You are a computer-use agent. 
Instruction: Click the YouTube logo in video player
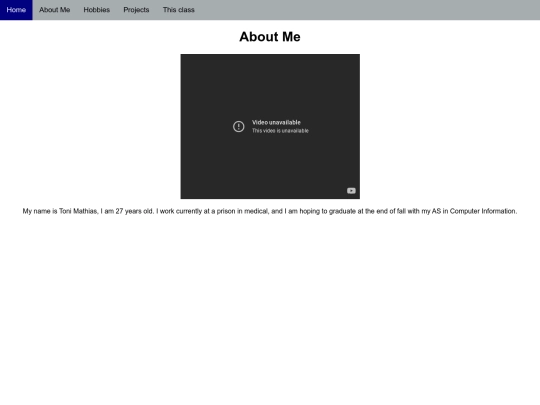(351, 191)
